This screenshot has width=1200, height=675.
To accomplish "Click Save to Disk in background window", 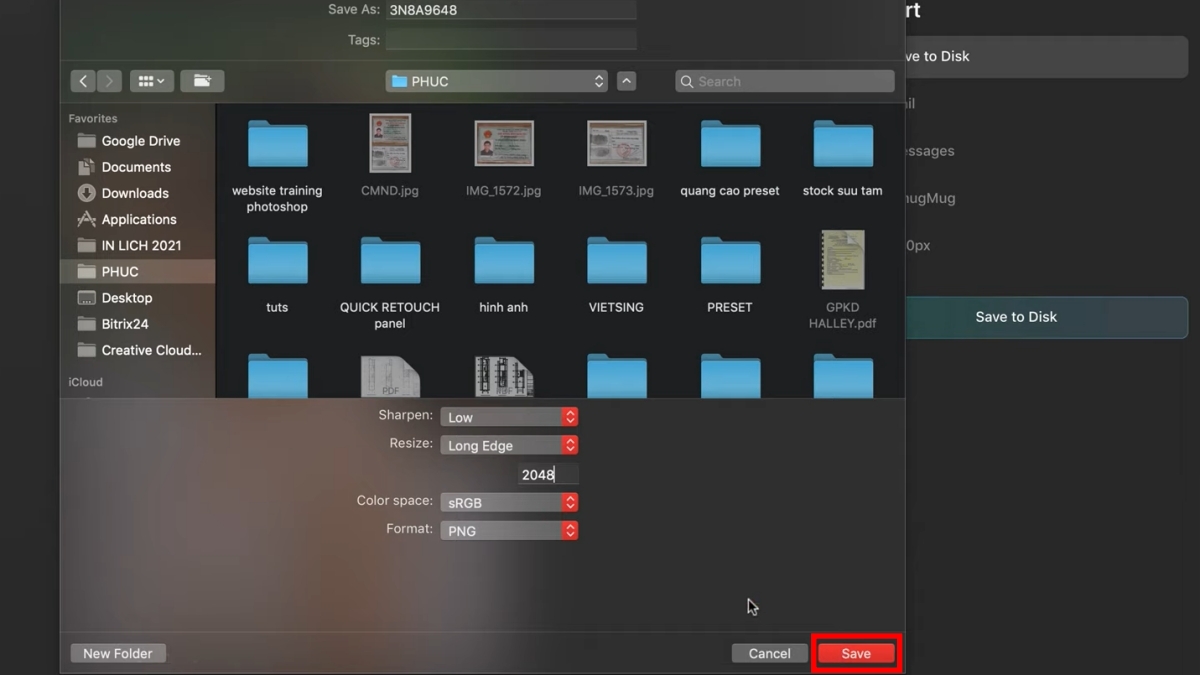I will [1016, 317].
